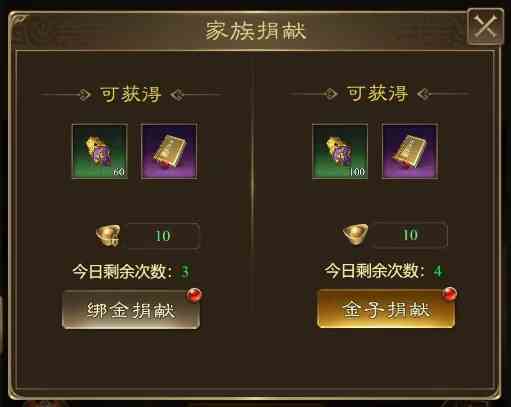511x407 pixels.
Task: Open the golden book reward on the left
Action: [169, 152]
